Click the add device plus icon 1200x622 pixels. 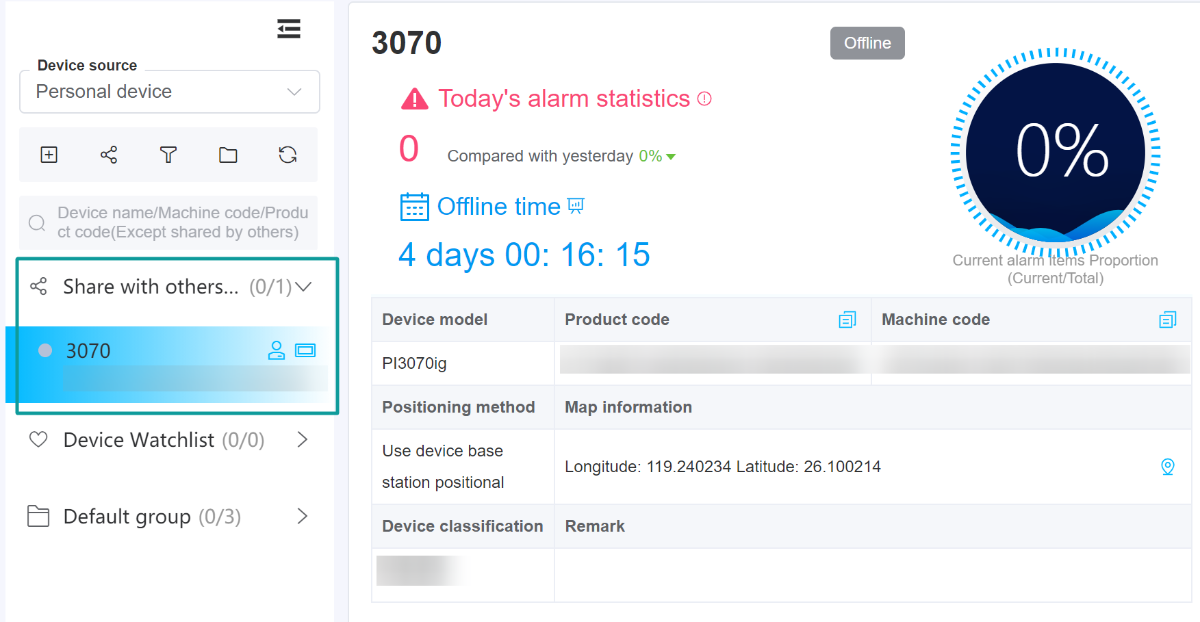(49, 155)
